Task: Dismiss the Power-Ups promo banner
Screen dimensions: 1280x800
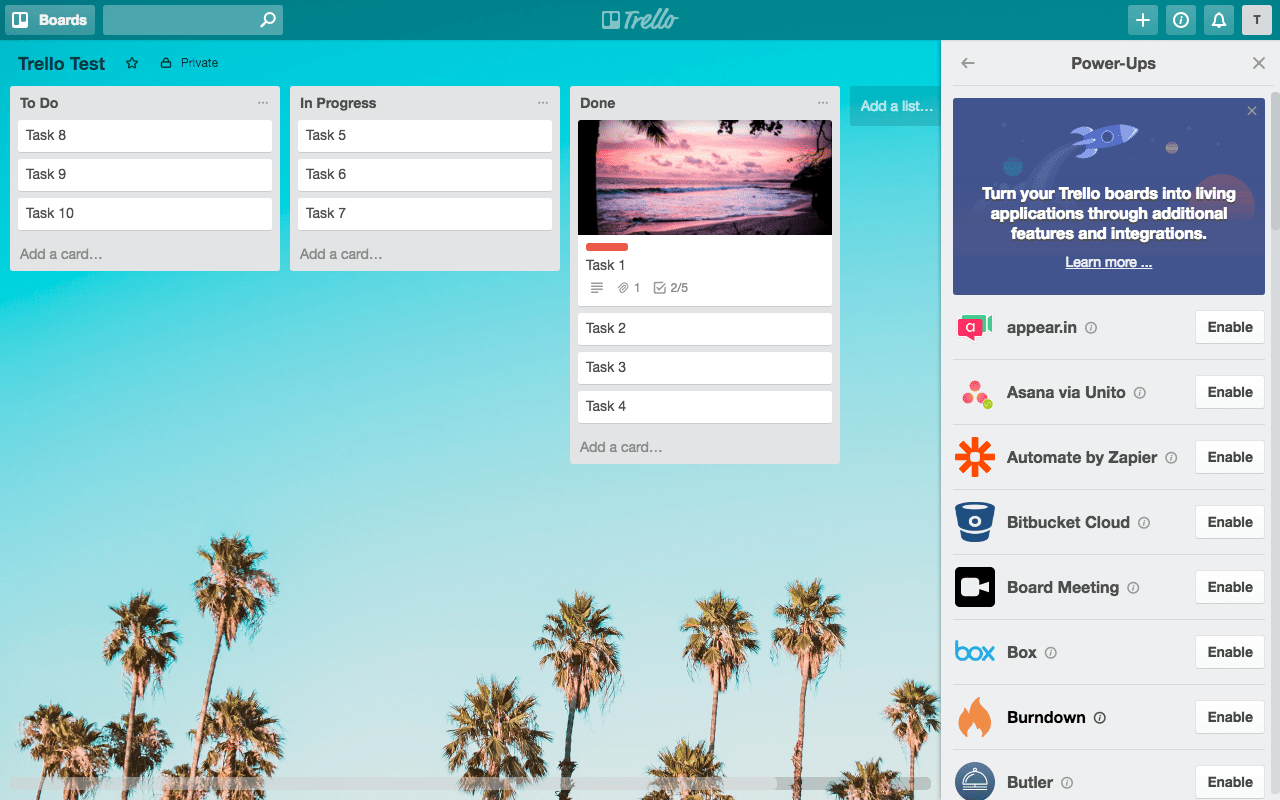Action: pos(1252,111)
